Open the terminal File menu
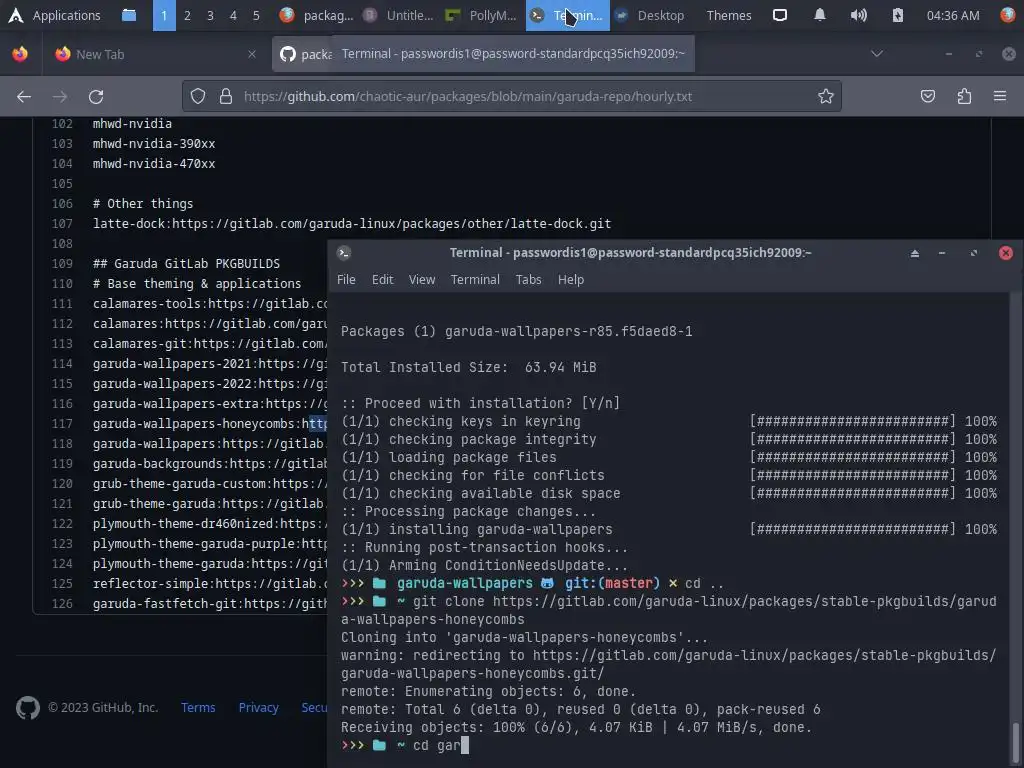The image size is (1024, 768). click(x=346, y=280)
